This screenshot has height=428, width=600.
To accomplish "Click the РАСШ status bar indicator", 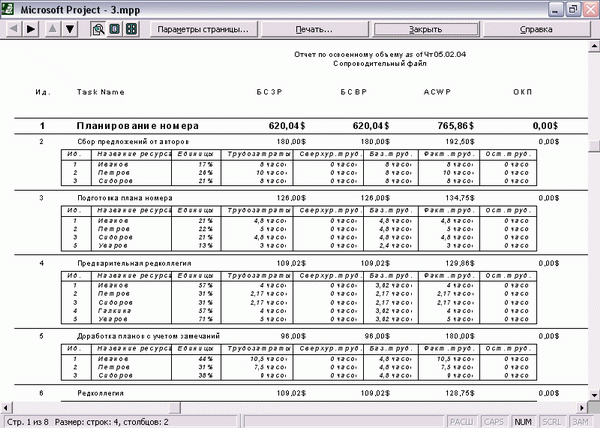I will click(x=461, y=421).
